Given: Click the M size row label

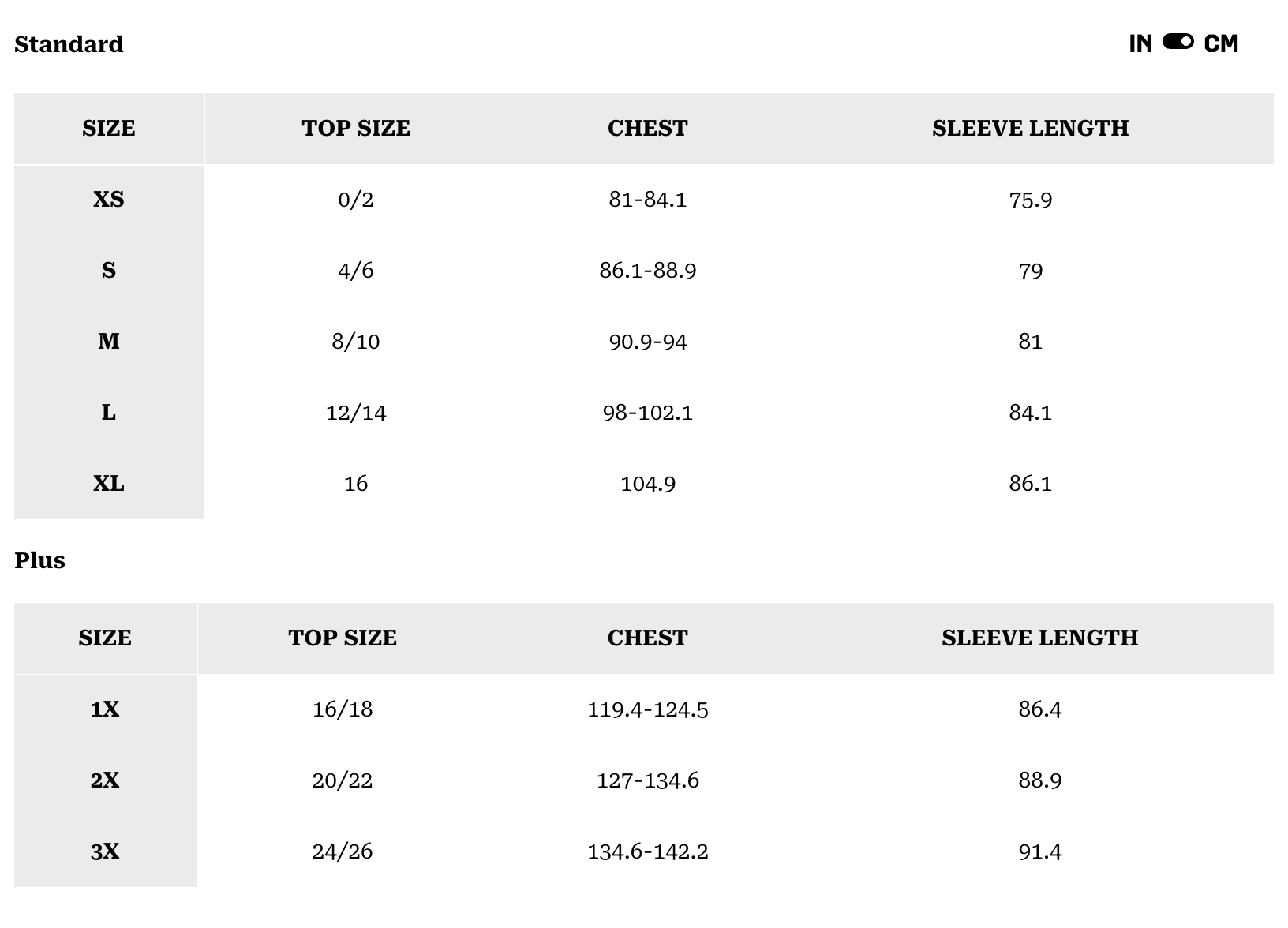Looking at the screenshot, I should 109,342.
